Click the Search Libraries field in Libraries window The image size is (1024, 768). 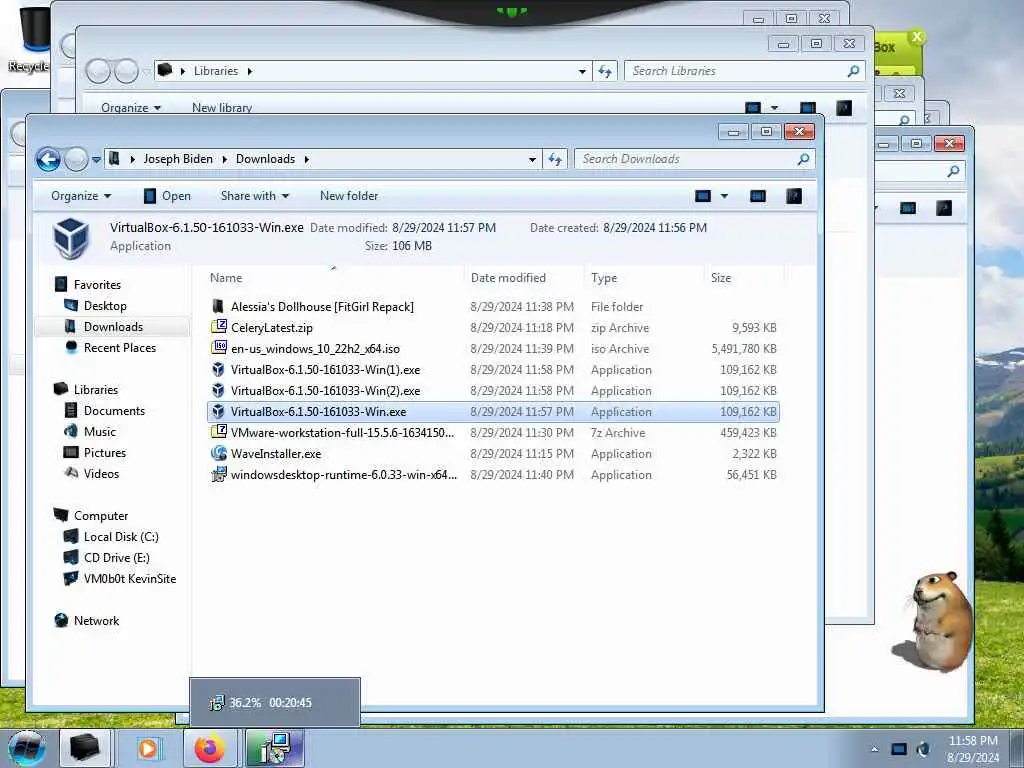(x=744, y=71)
